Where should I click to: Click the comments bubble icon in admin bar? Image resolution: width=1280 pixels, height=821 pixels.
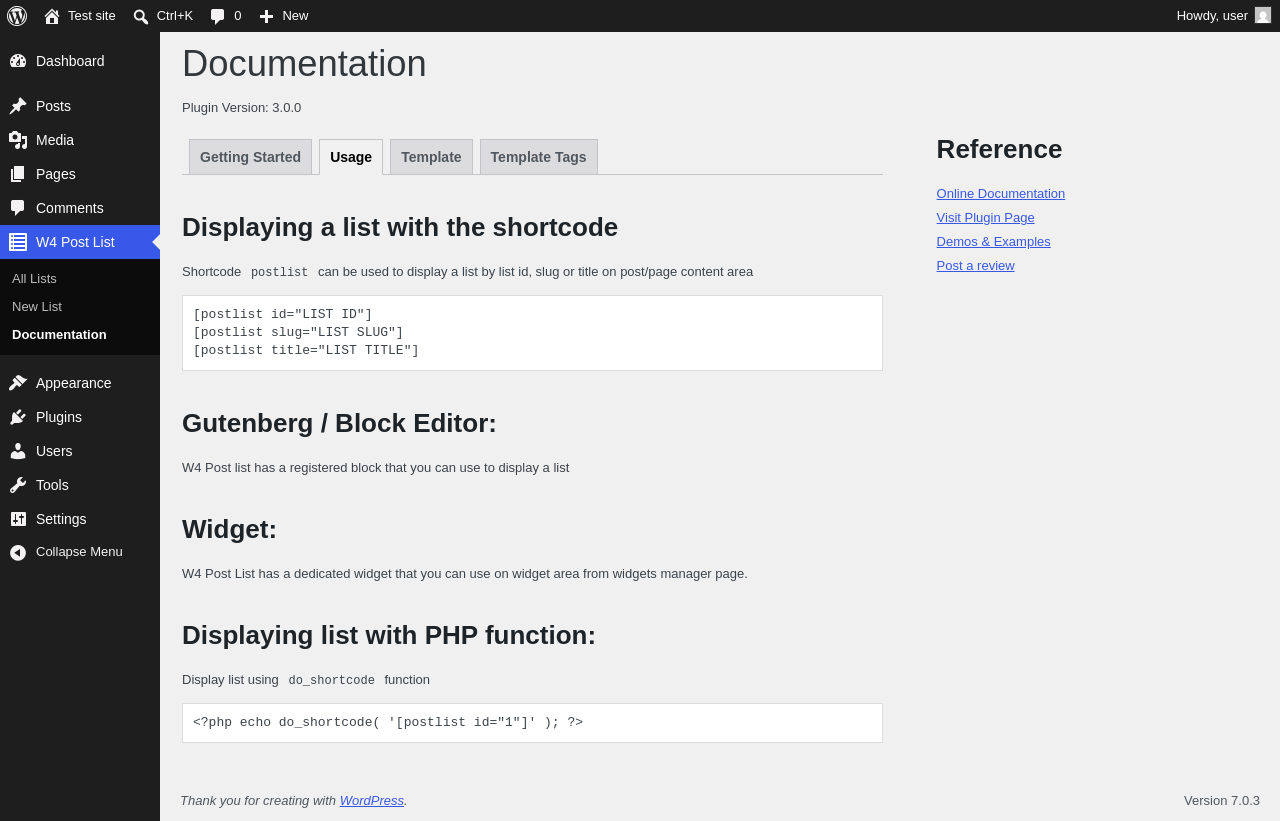click(218, 16)
